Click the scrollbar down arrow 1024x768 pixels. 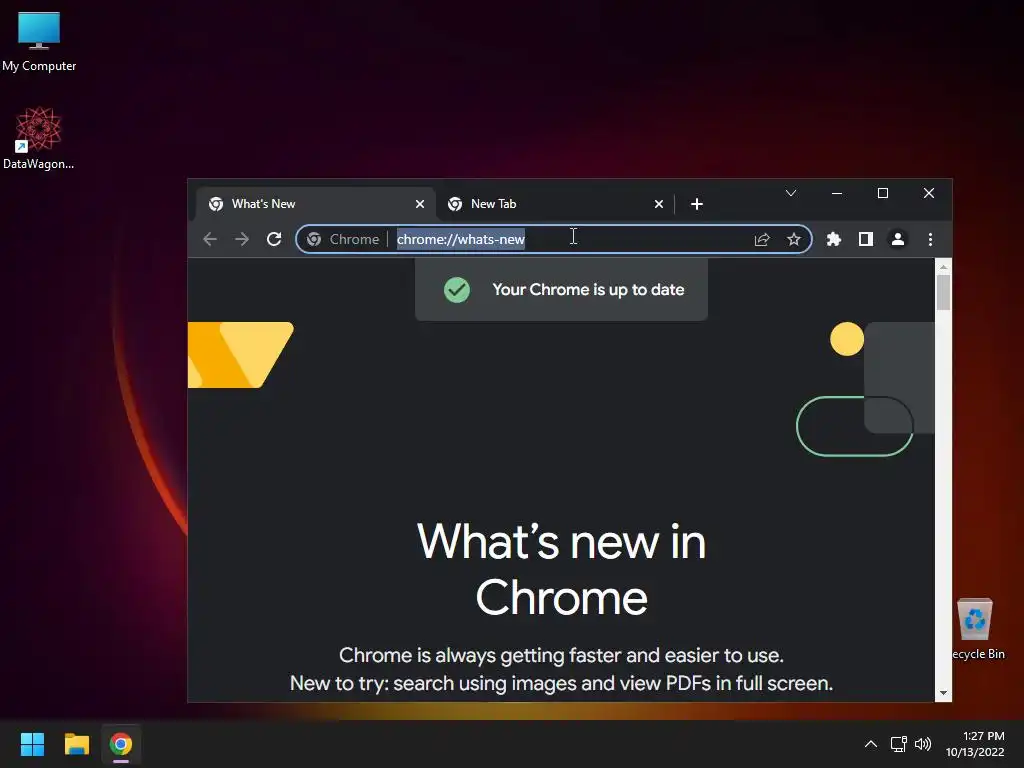(944, 693)
